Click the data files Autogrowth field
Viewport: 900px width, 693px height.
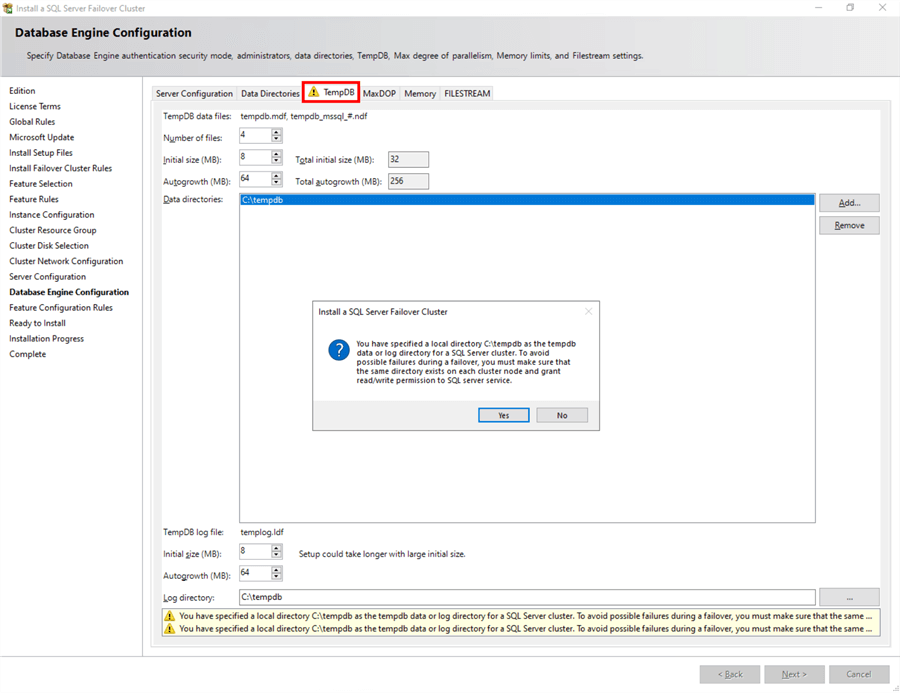(255, 179)
